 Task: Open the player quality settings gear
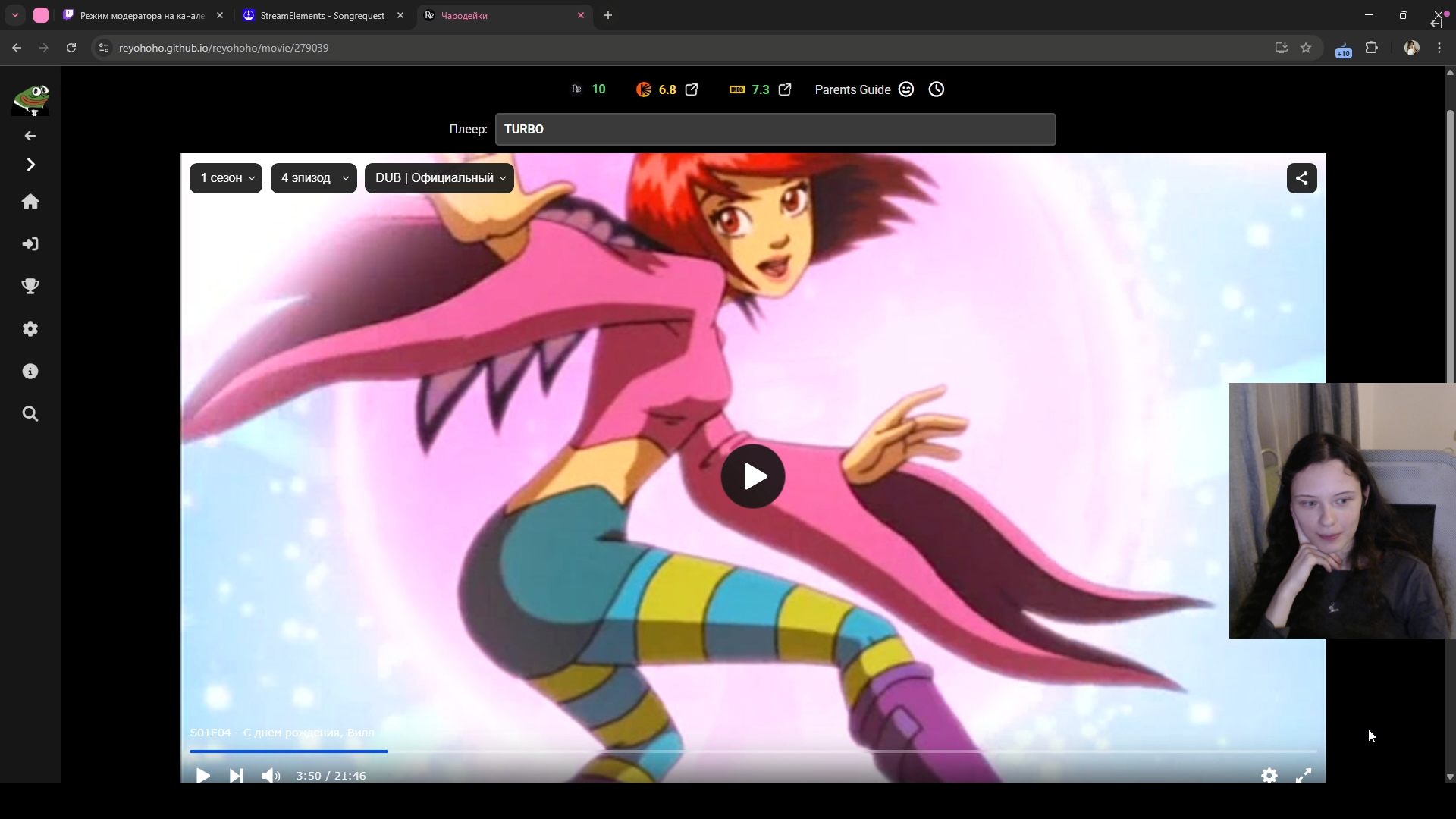coord(1269,775)
